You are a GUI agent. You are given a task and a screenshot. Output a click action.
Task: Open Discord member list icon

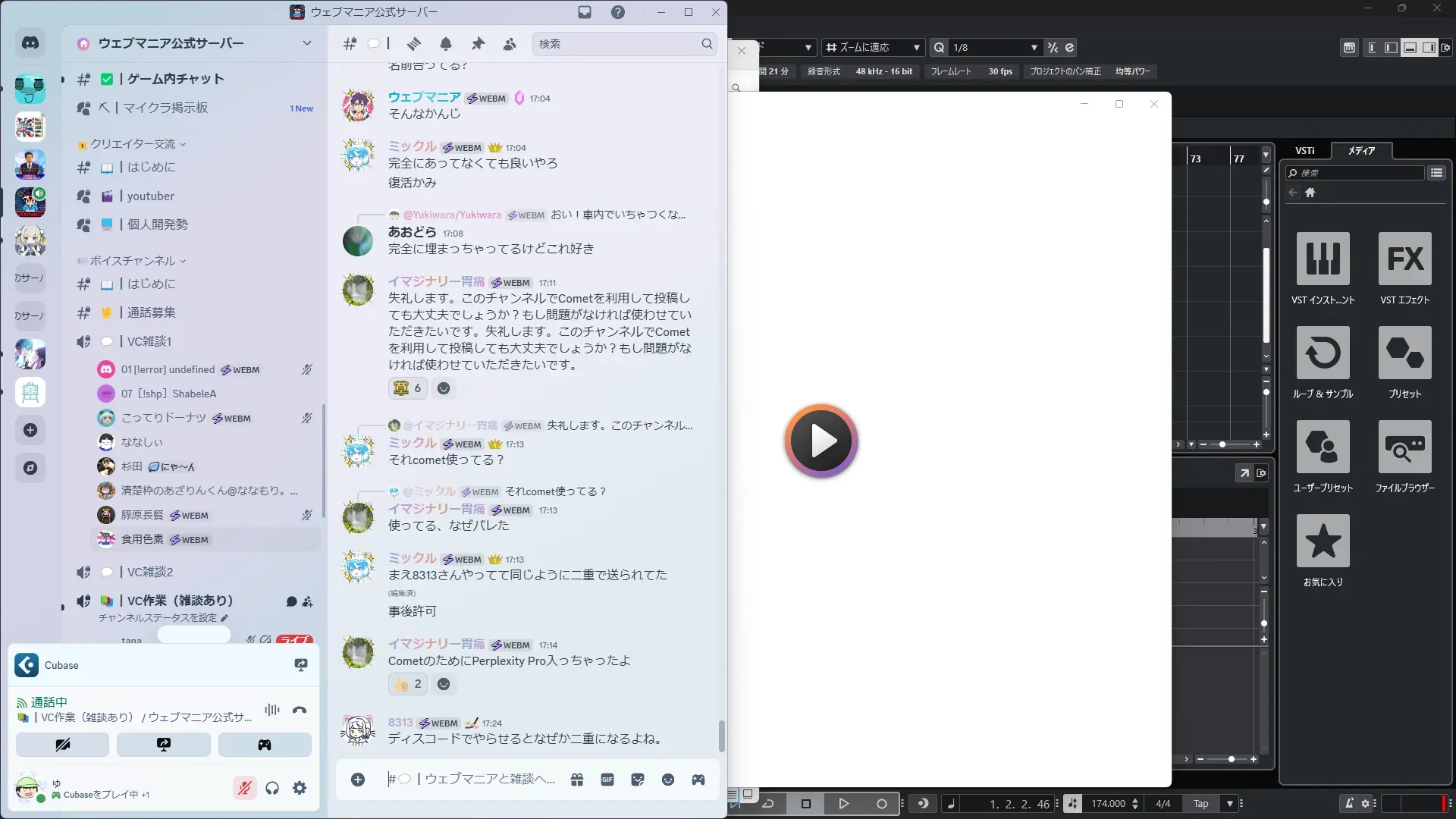(x=510, y=44)
